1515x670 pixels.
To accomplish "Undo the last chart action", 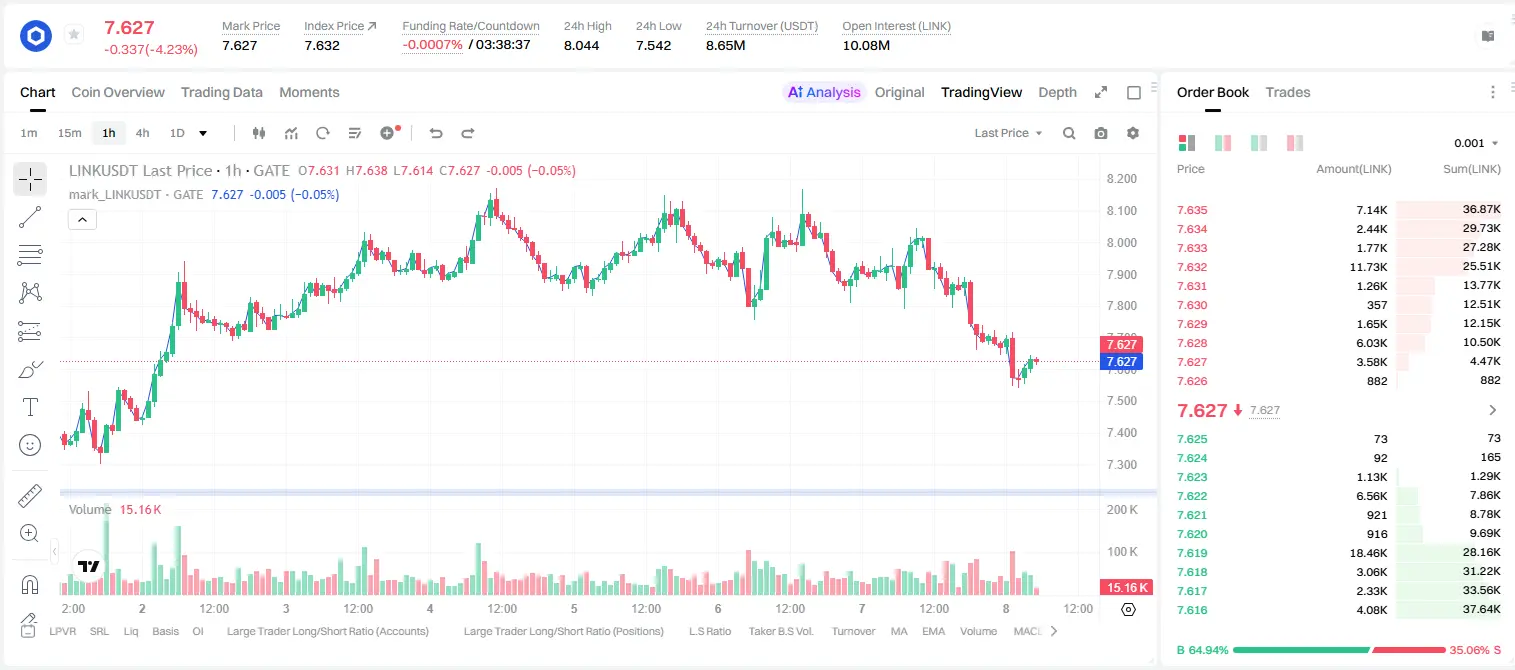I will point(436,133).
